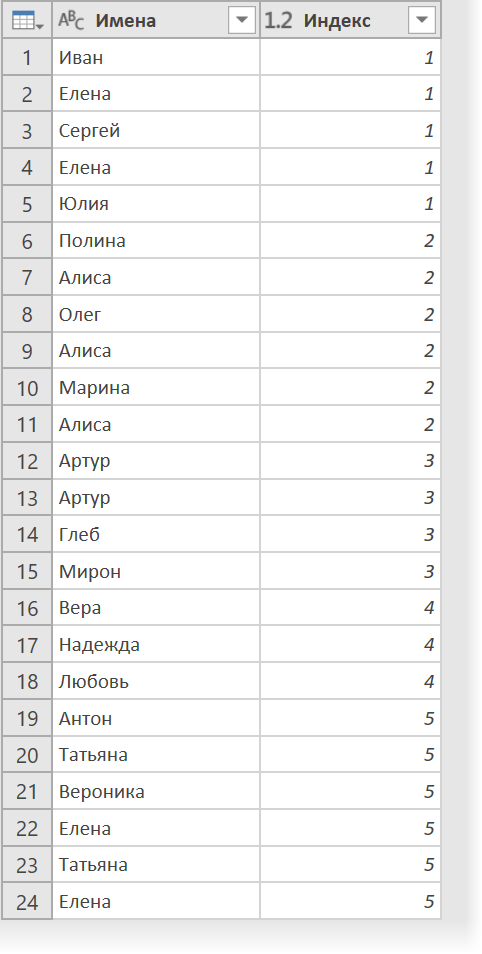Screen dimensions: 482x954
Task: Click the 1.2 decimal type icon for Индекс
Action: pos(279,21)
